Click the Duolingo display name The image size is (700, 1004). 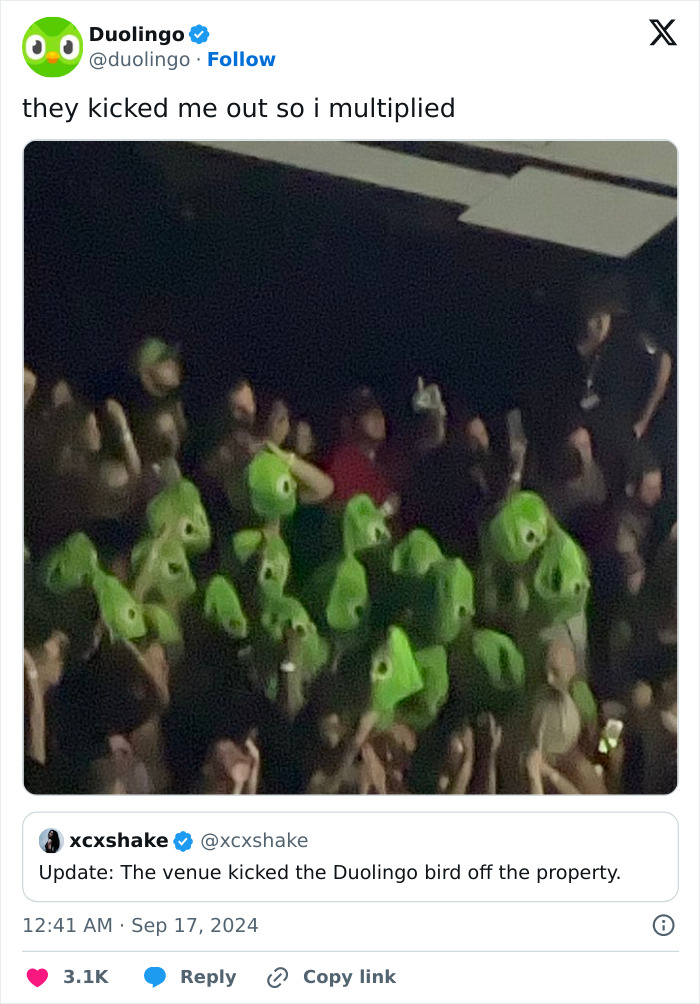click(x=136, y=33)
